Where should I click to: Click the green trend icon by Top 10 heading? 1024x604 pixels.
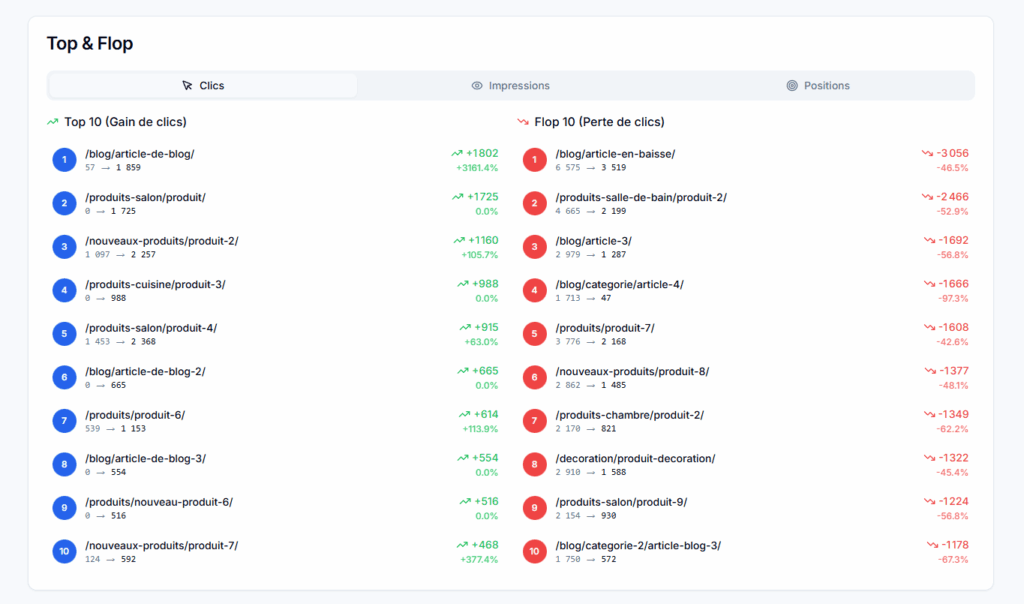pyautogui.click(x=52, y=122)
